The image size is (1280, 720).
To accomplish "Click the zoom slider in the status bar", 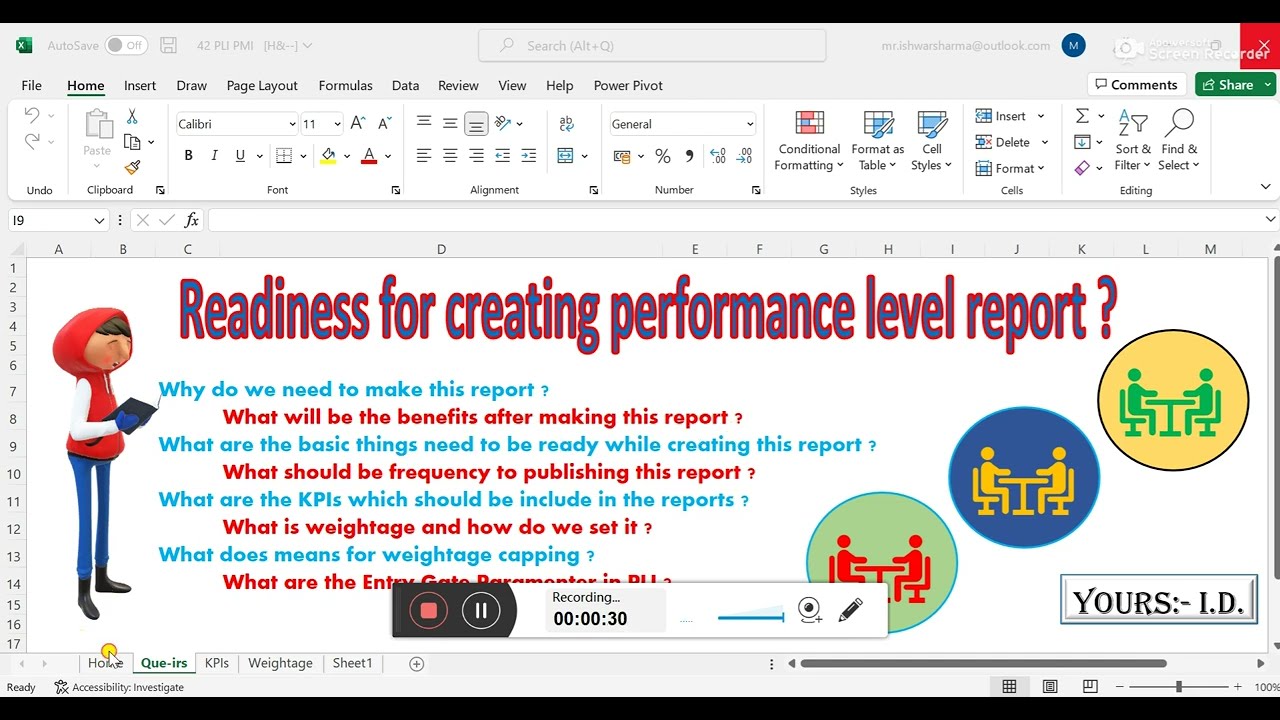I will click(x=1179, y=687).
